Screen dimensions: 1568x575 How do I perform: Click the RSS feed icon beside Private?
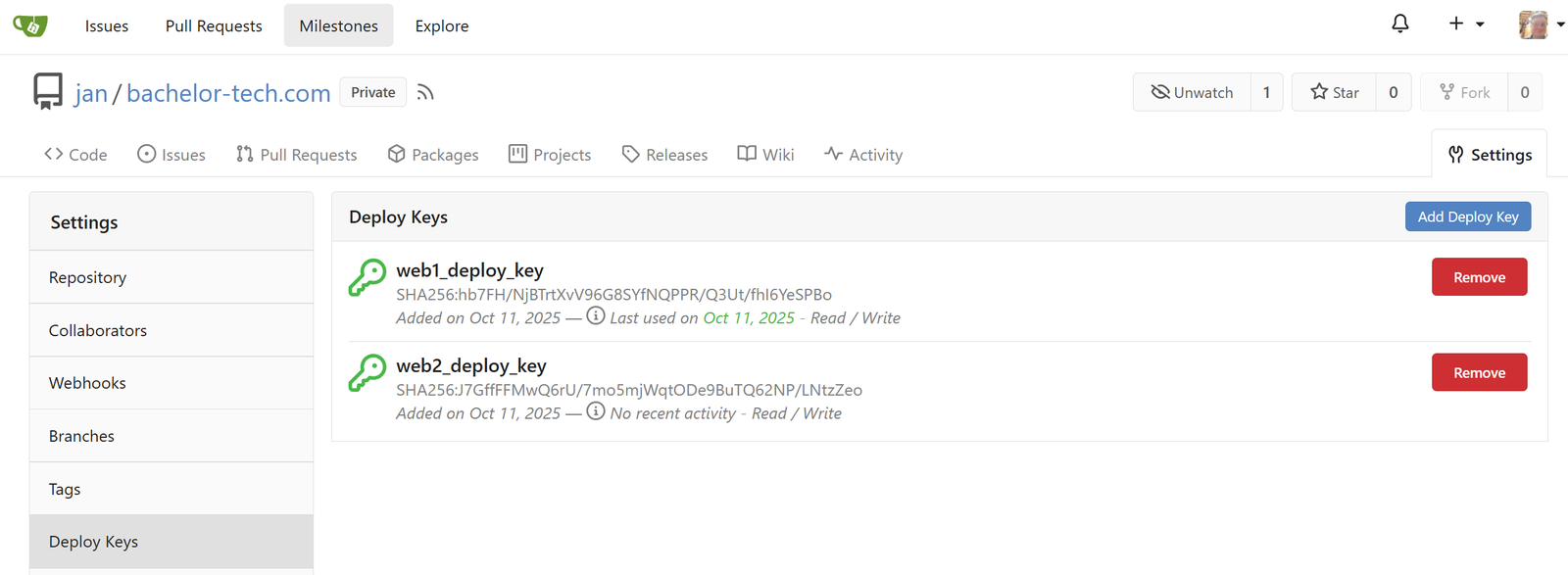click(x=425, y=92)
